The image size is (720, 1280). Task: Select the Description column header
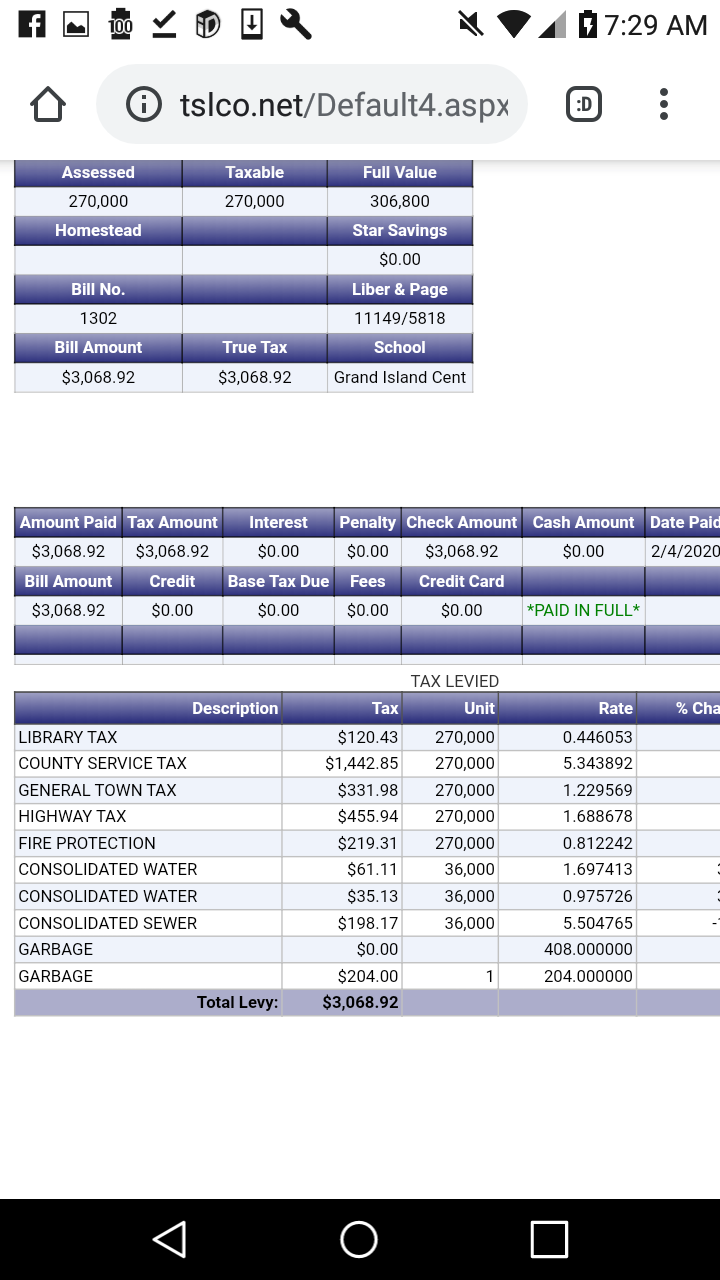234,708
